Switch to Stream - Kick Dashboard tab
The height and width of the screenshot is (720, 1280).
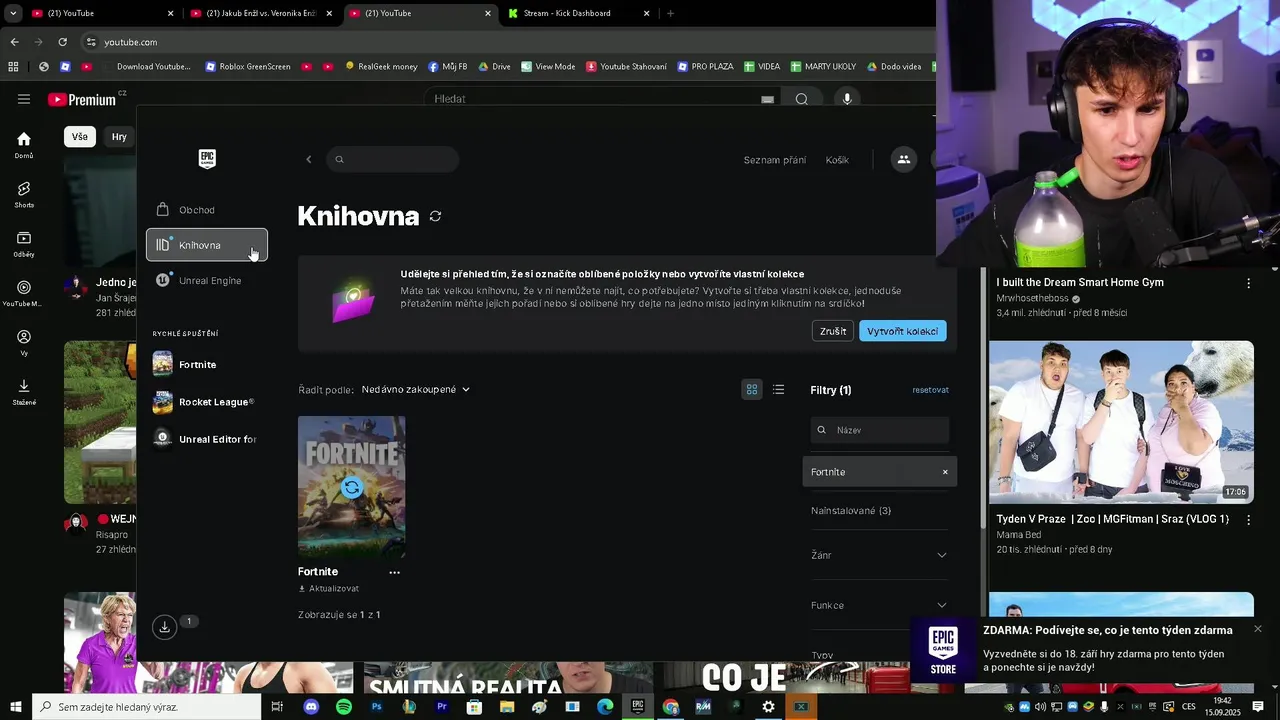[579, 13]
